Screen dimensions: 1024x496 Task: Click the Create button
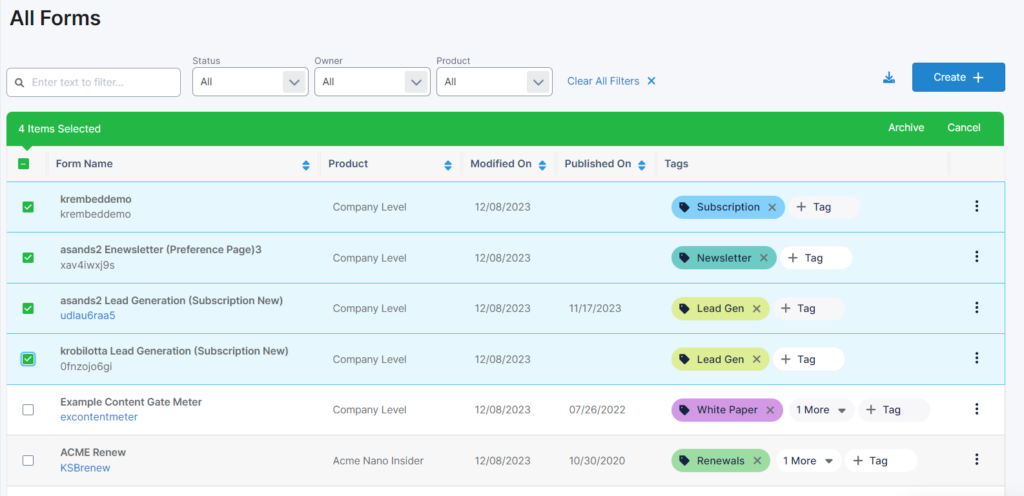click(958, 77)
